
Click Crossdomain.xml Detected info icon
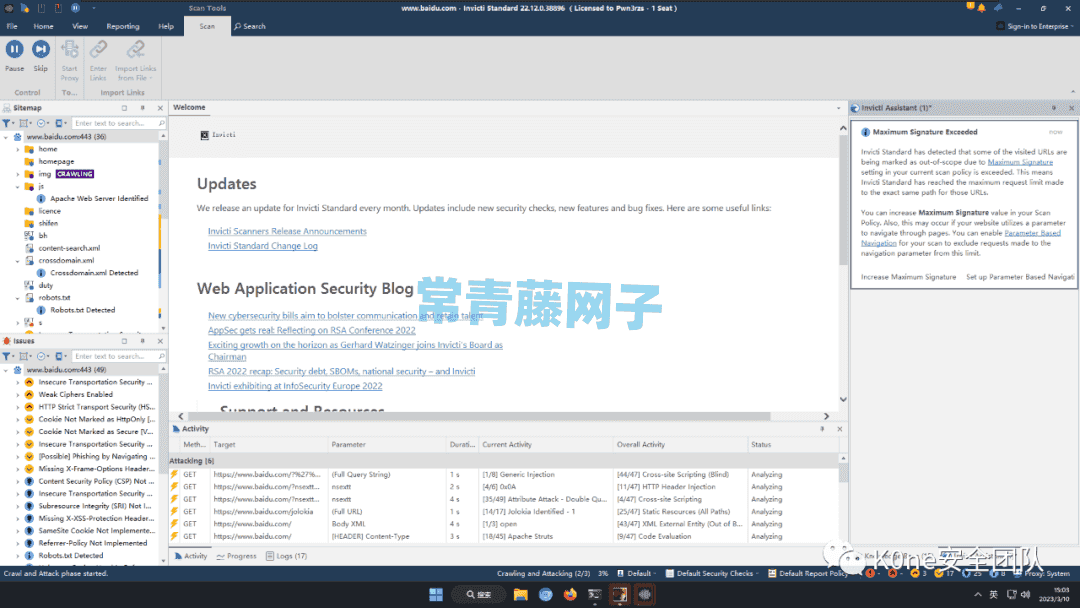(40, 273)
